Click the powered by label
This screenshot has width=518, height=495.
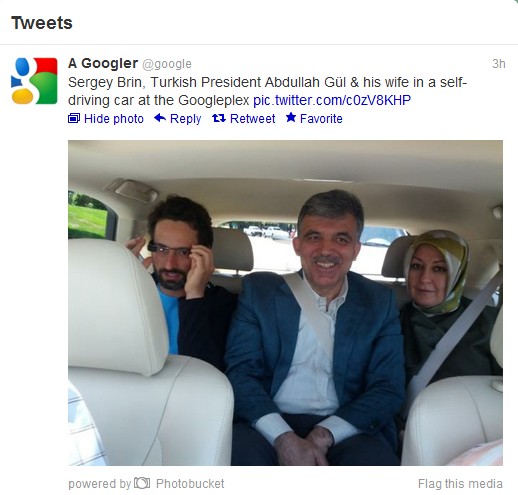click(99, 484)
